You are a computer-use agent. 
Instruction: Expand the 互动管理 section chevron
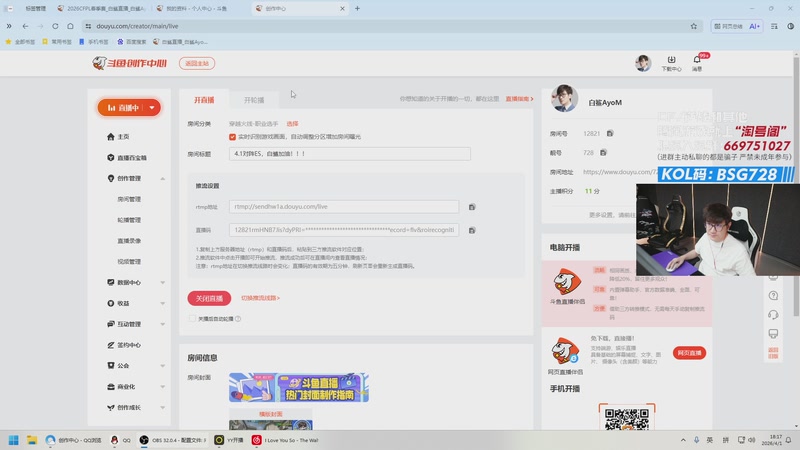click(x=162, y=324)
